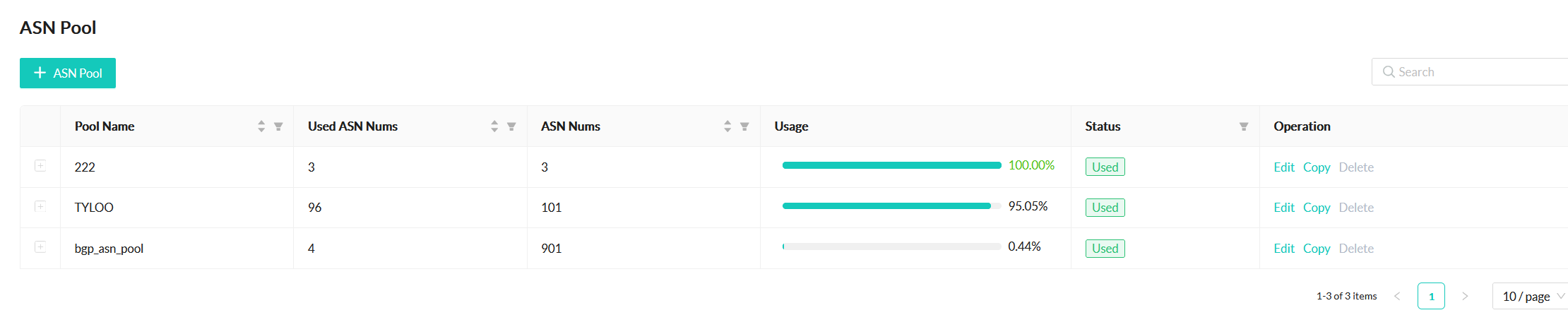Expand the row for pool 222

click(x=40, y=166)
